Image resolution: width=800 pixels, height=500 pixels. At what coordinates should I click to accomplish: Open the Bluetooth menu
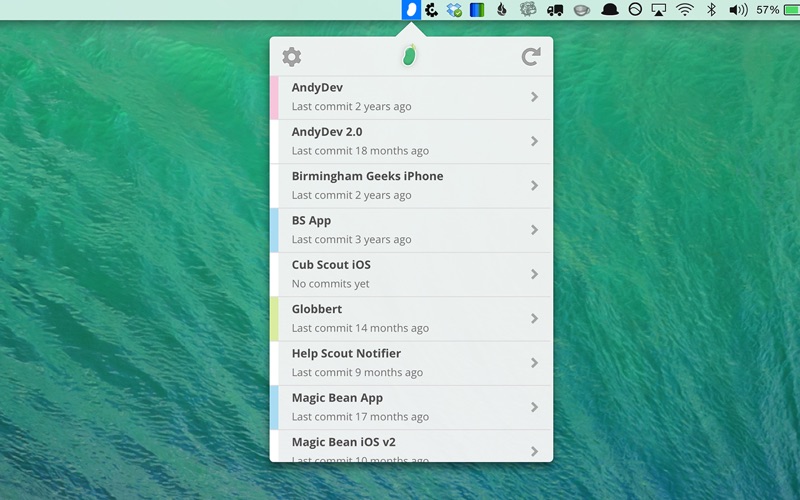point(712,10)
